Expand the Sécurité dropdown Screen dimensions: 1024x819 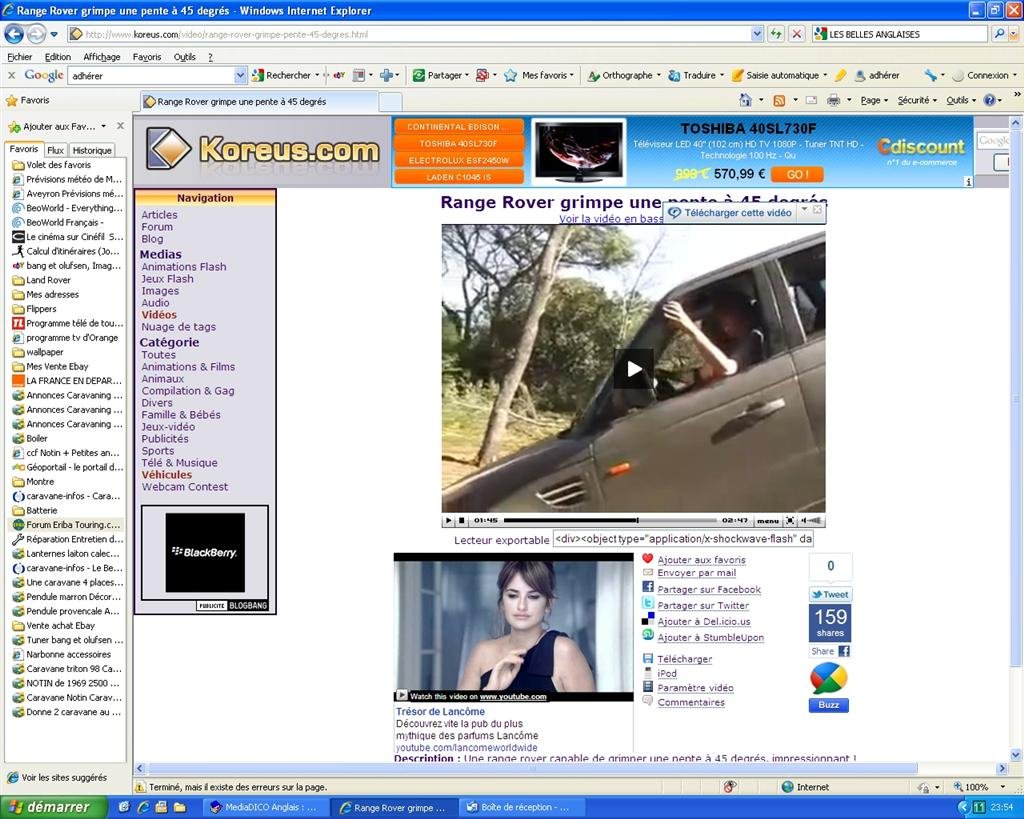(917, 101)
